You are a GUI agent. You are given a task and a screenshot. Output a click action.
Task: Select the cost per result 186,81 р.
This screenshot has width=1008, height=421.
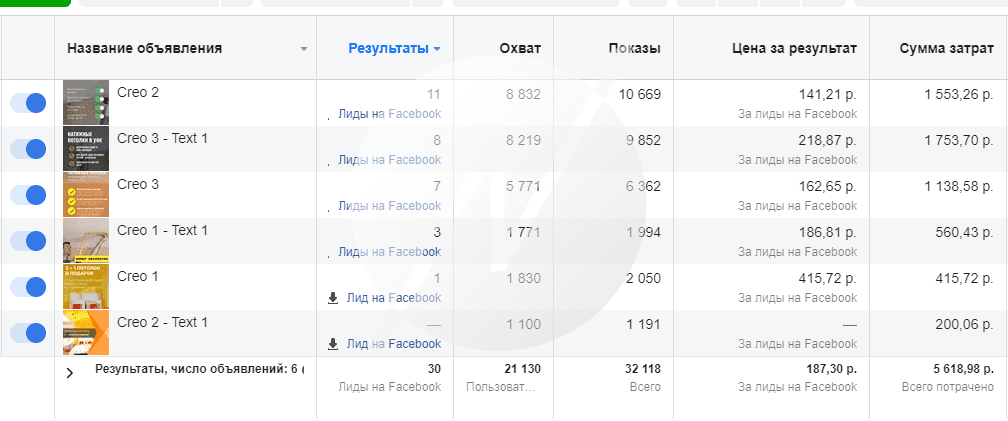pos(827,233)
